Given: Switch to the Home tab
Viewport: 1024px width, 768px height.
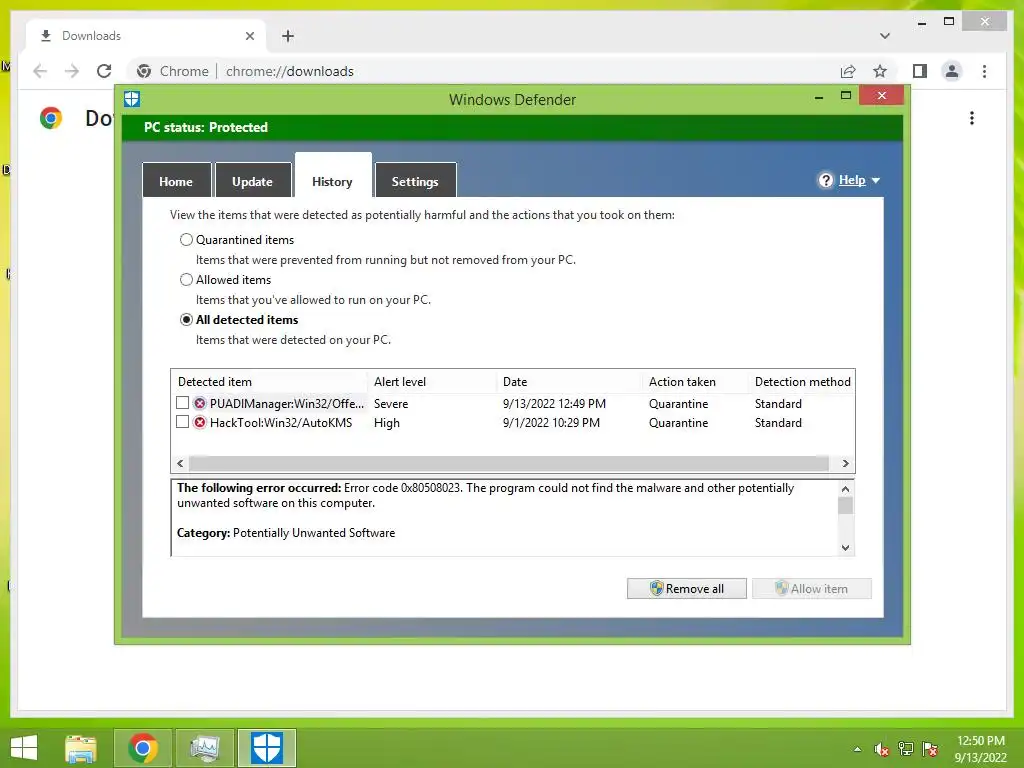Looking at the screenshot, I should tap(176, 181).
